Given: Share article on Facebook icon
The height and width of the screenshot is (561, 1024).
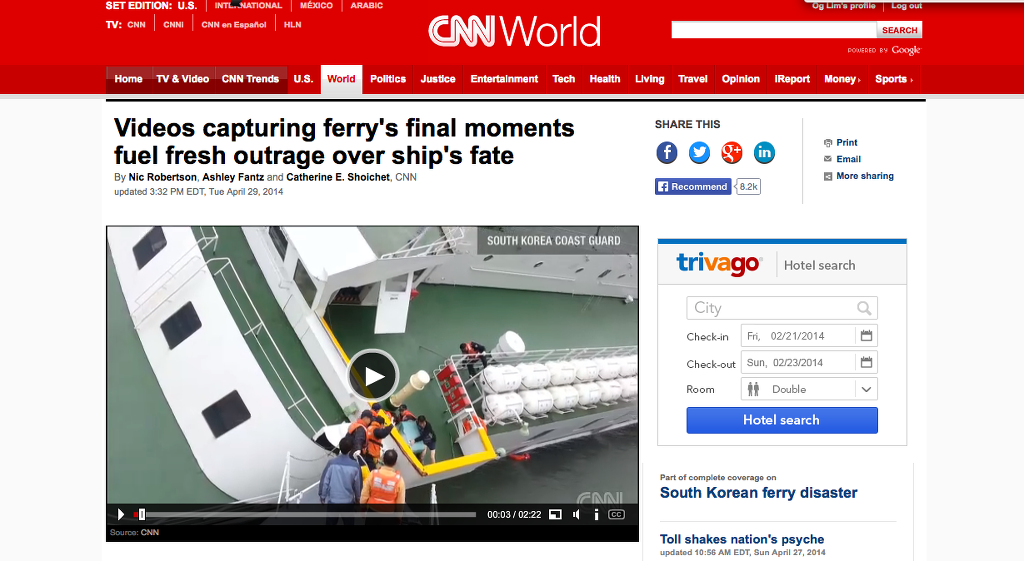Looking at the screenshot, I should 667,153.
